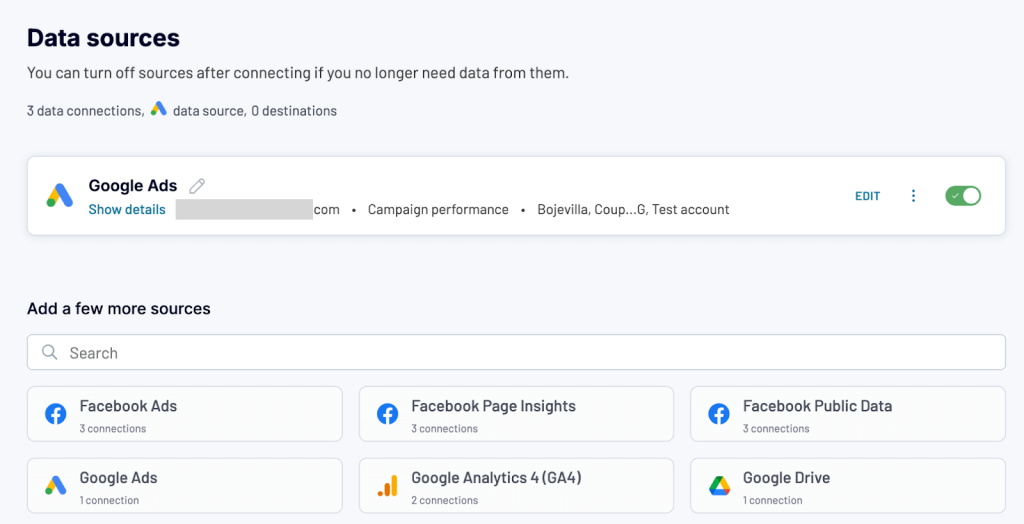
Task: Click the 'Add a few more sources' heading
Action: pyautogui.click(x=119, y=308)
